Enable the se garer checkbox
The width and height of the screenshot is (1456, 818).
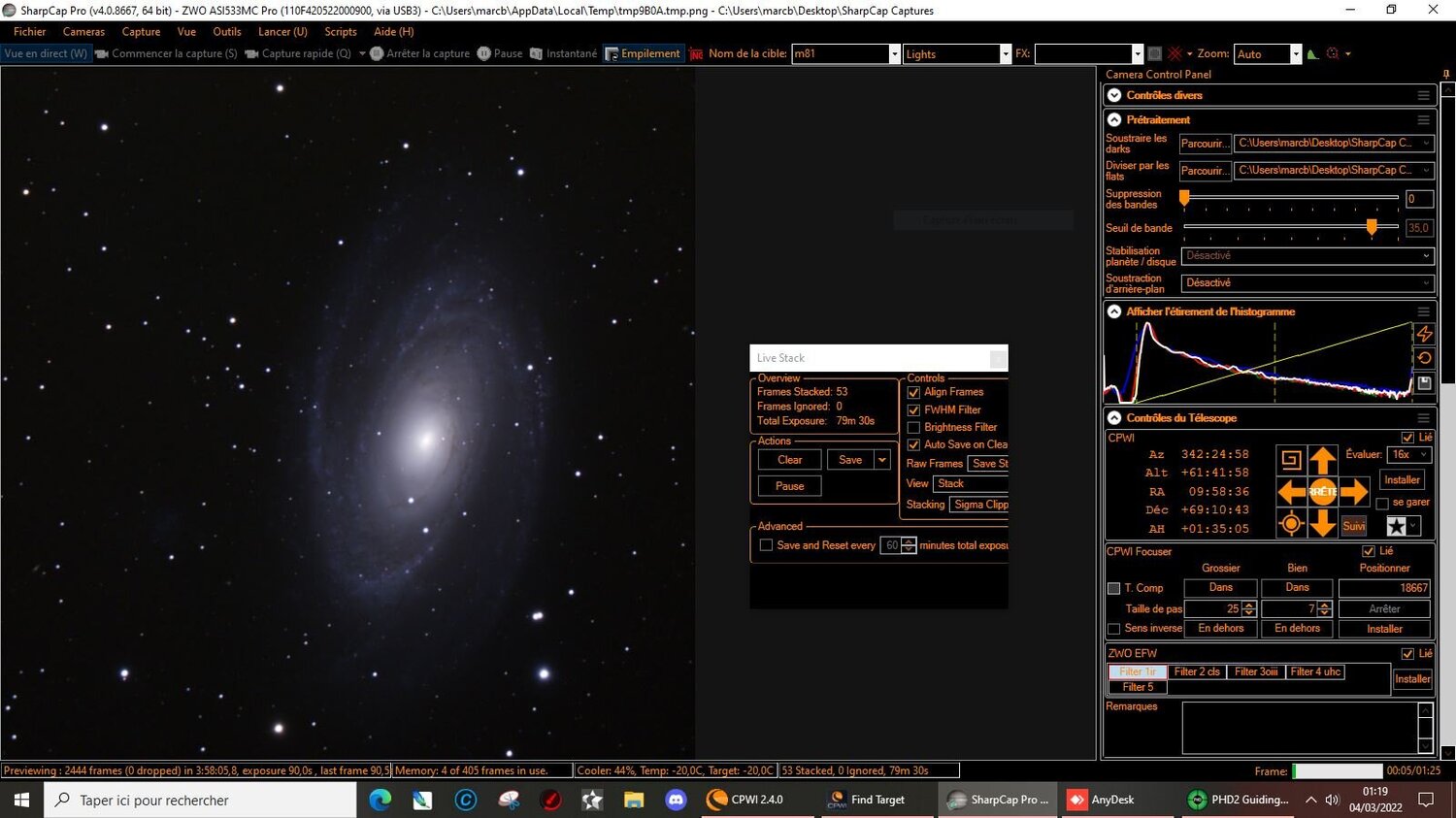[x=1382, y=504]
